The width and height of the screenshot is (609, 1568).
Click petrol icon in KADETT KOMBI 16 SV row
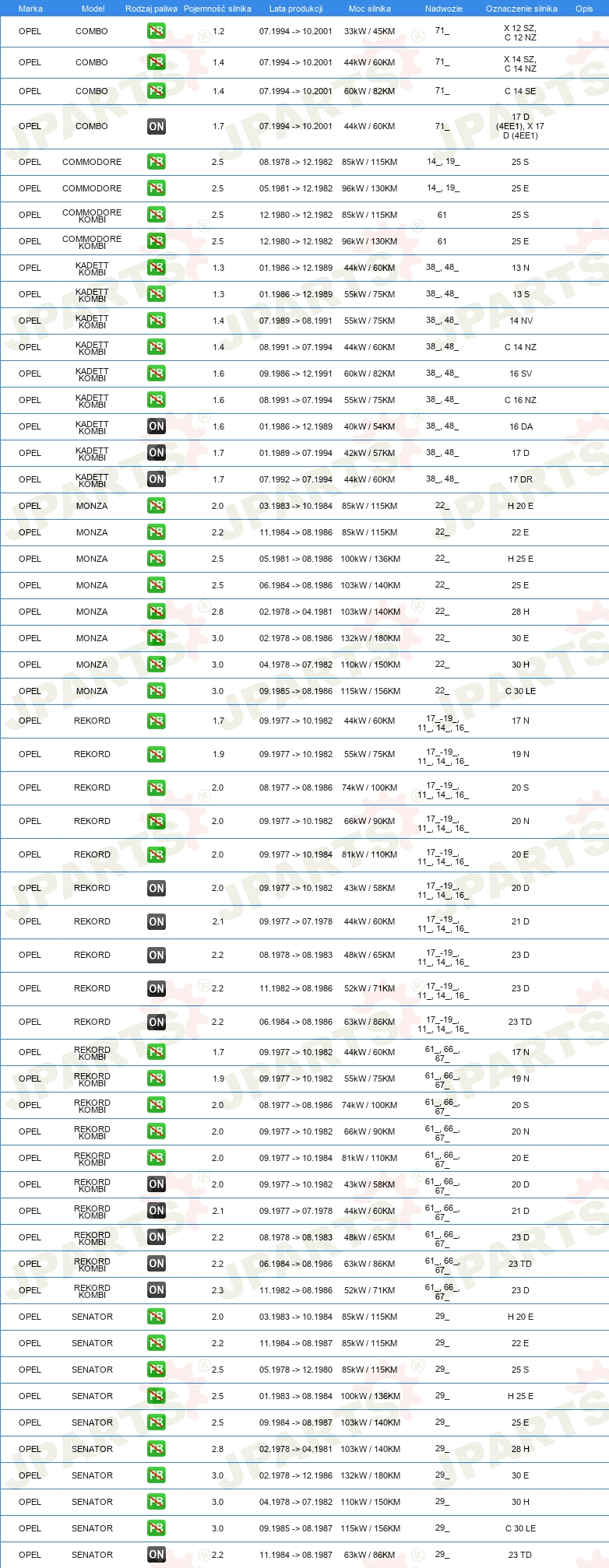click(157, 374)
